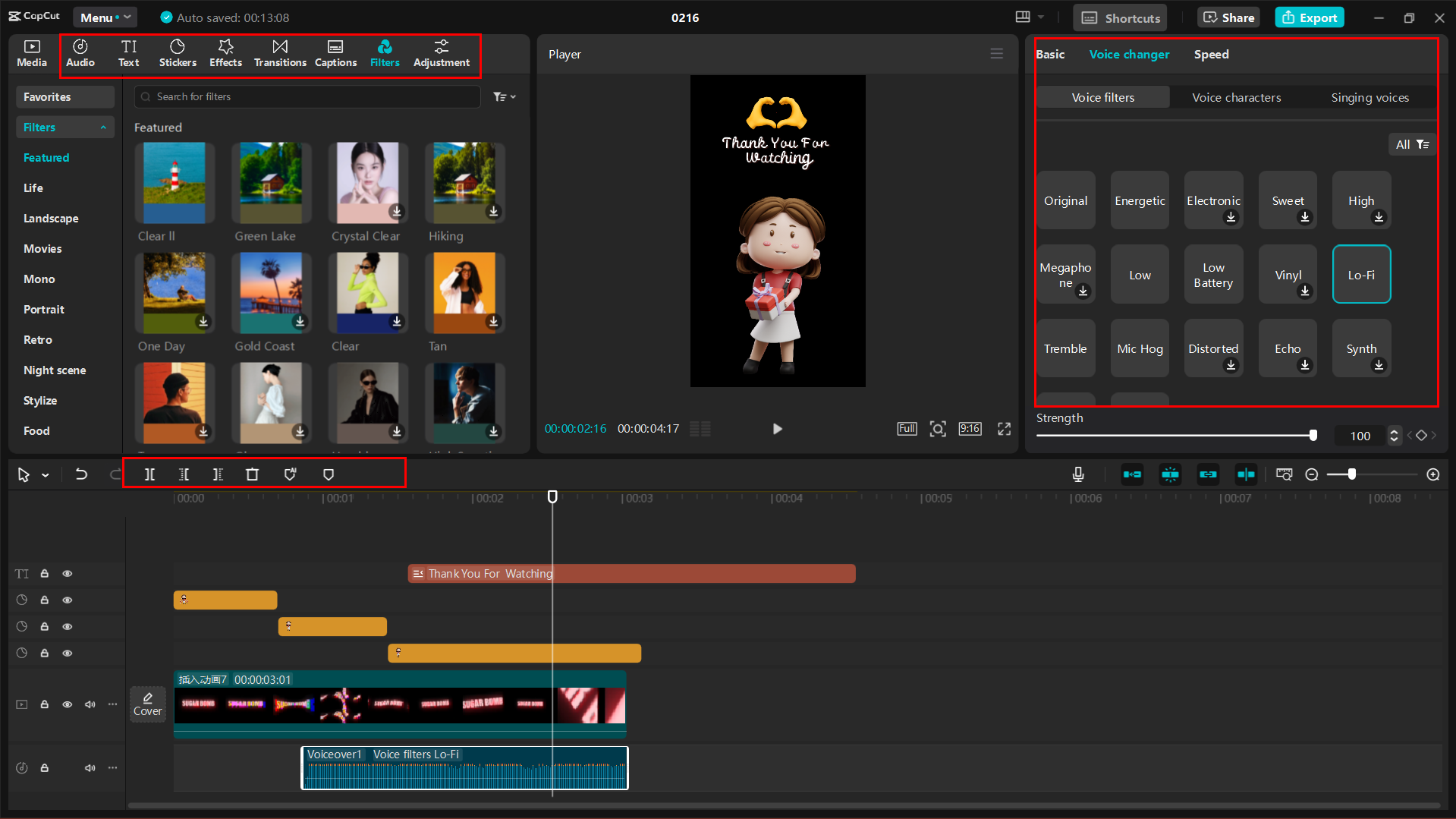1456x819 pixels.
Task: Collapse the Filters category list
Action: tap(103, 128)
